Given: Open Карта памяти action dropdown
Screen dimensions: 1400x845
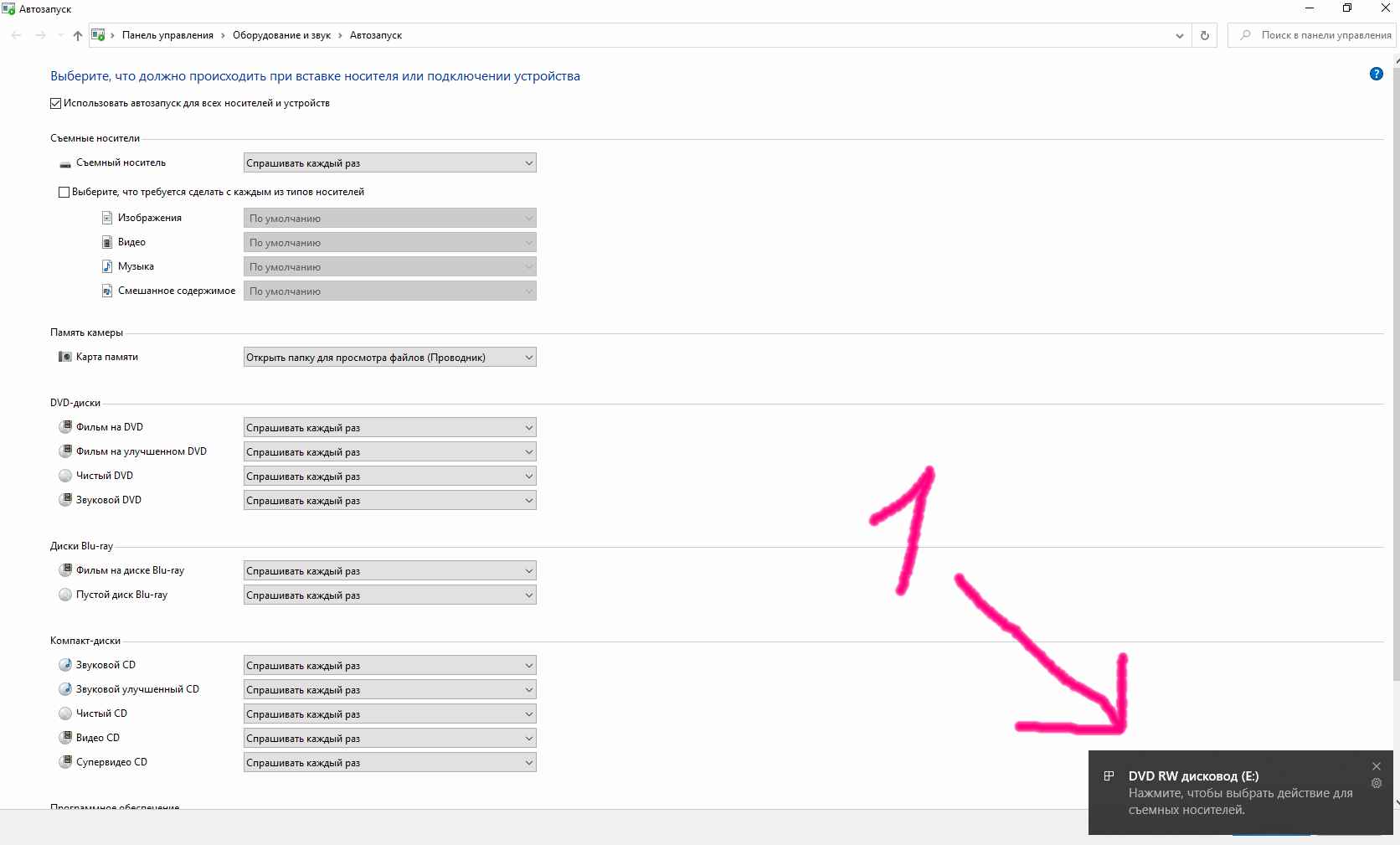Looking at the screenshot, I should (x=390, y=358).
